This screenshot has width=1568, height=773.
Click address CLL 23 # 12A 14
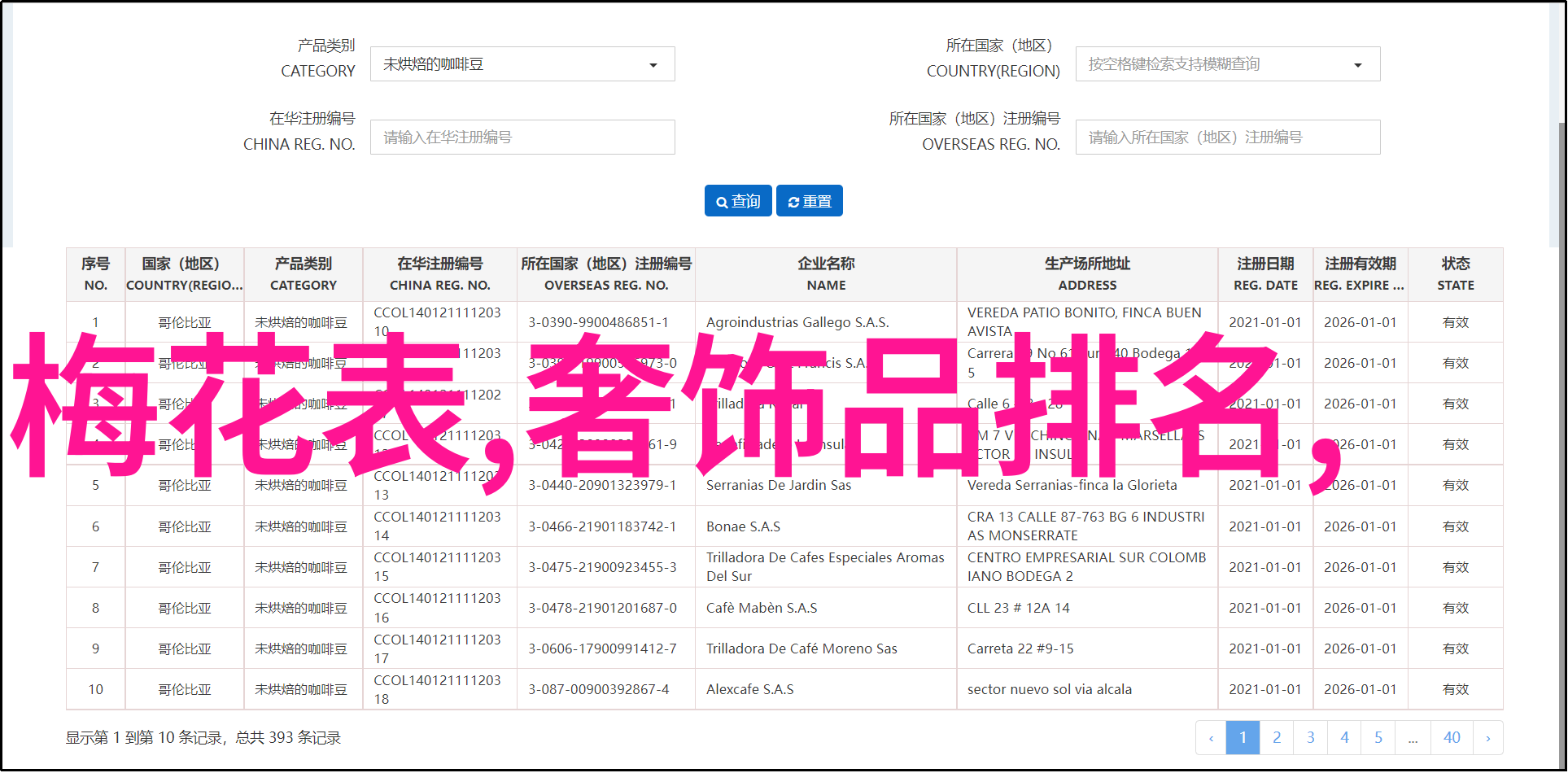click(1018, 608)
